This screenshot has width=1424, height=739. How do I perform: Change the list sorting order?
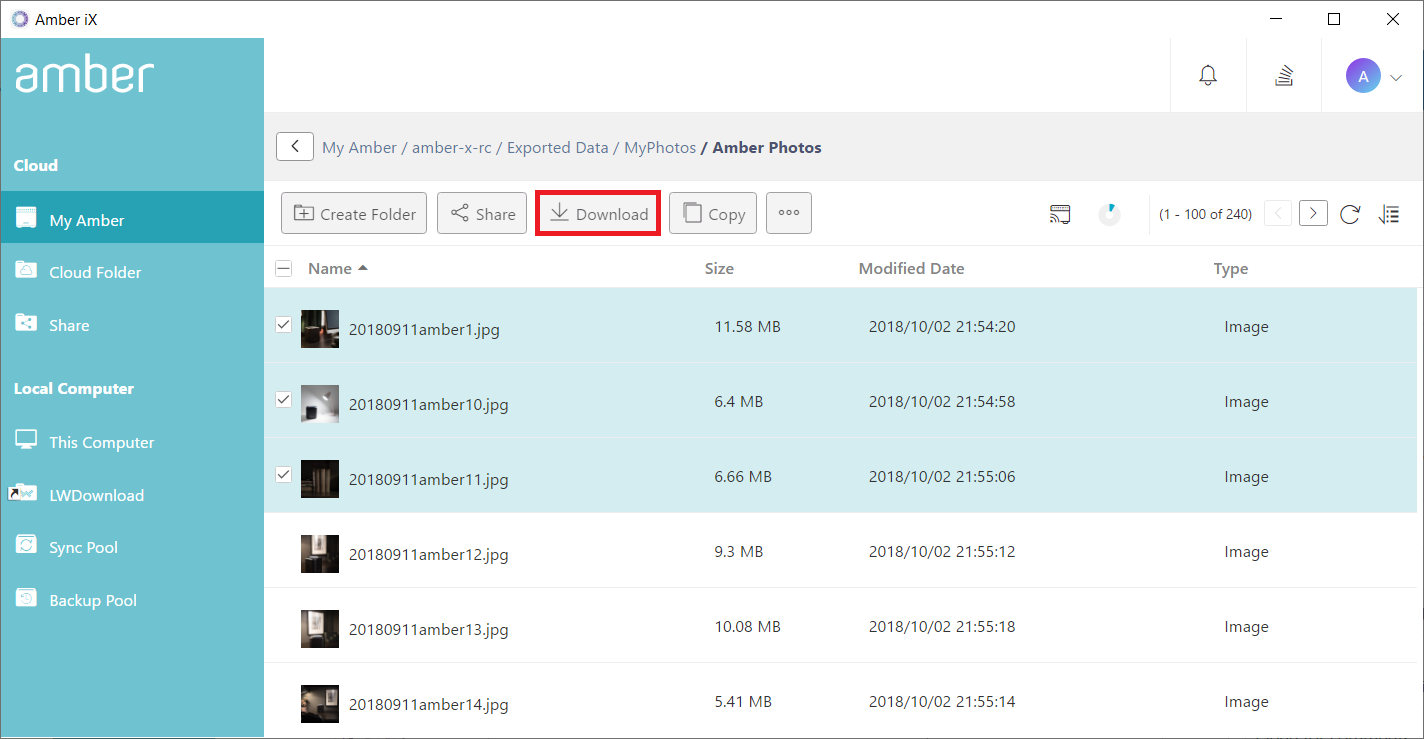coord(1390,213)
